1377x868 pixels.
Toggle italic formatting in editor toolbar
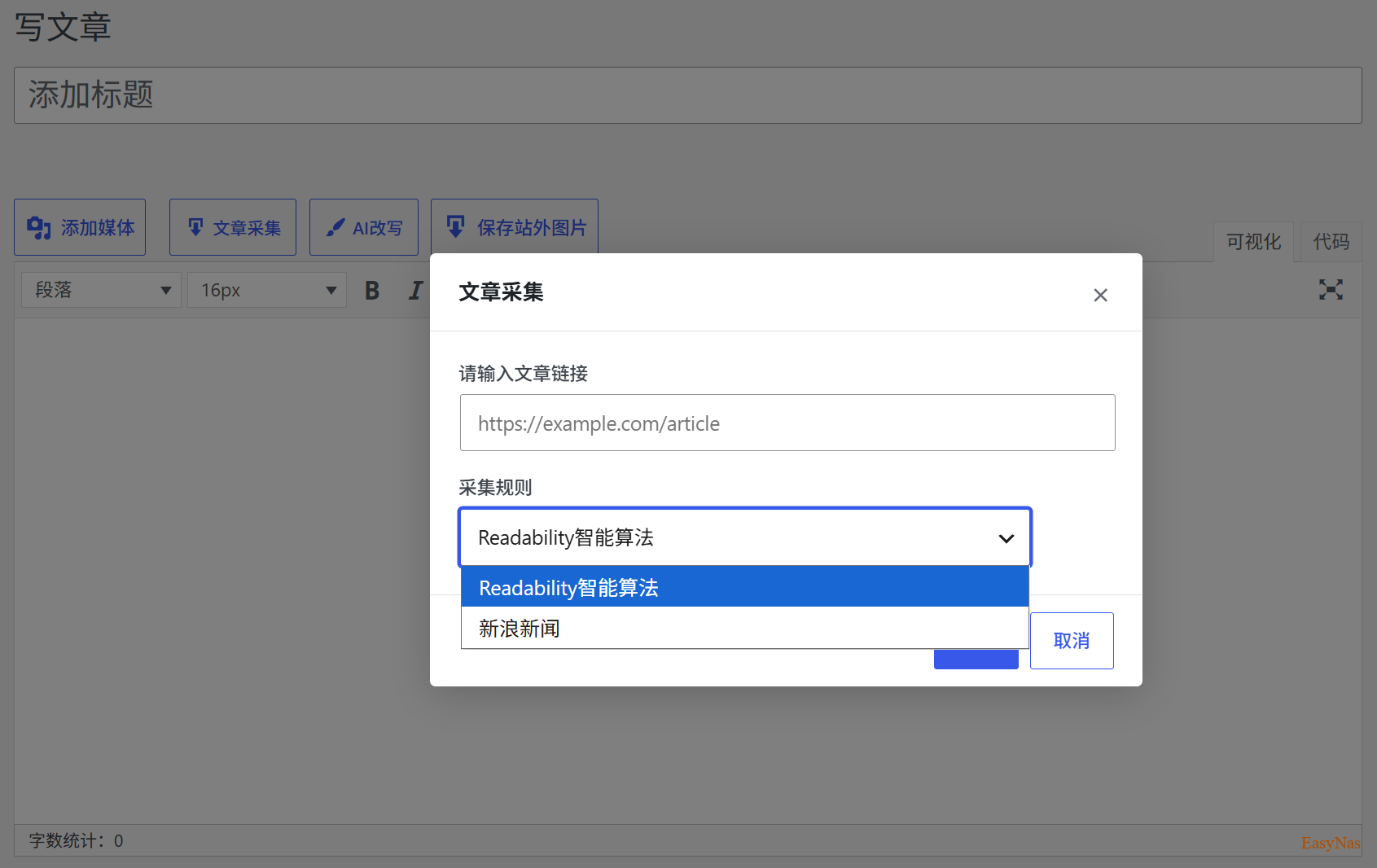coord(415,290)
